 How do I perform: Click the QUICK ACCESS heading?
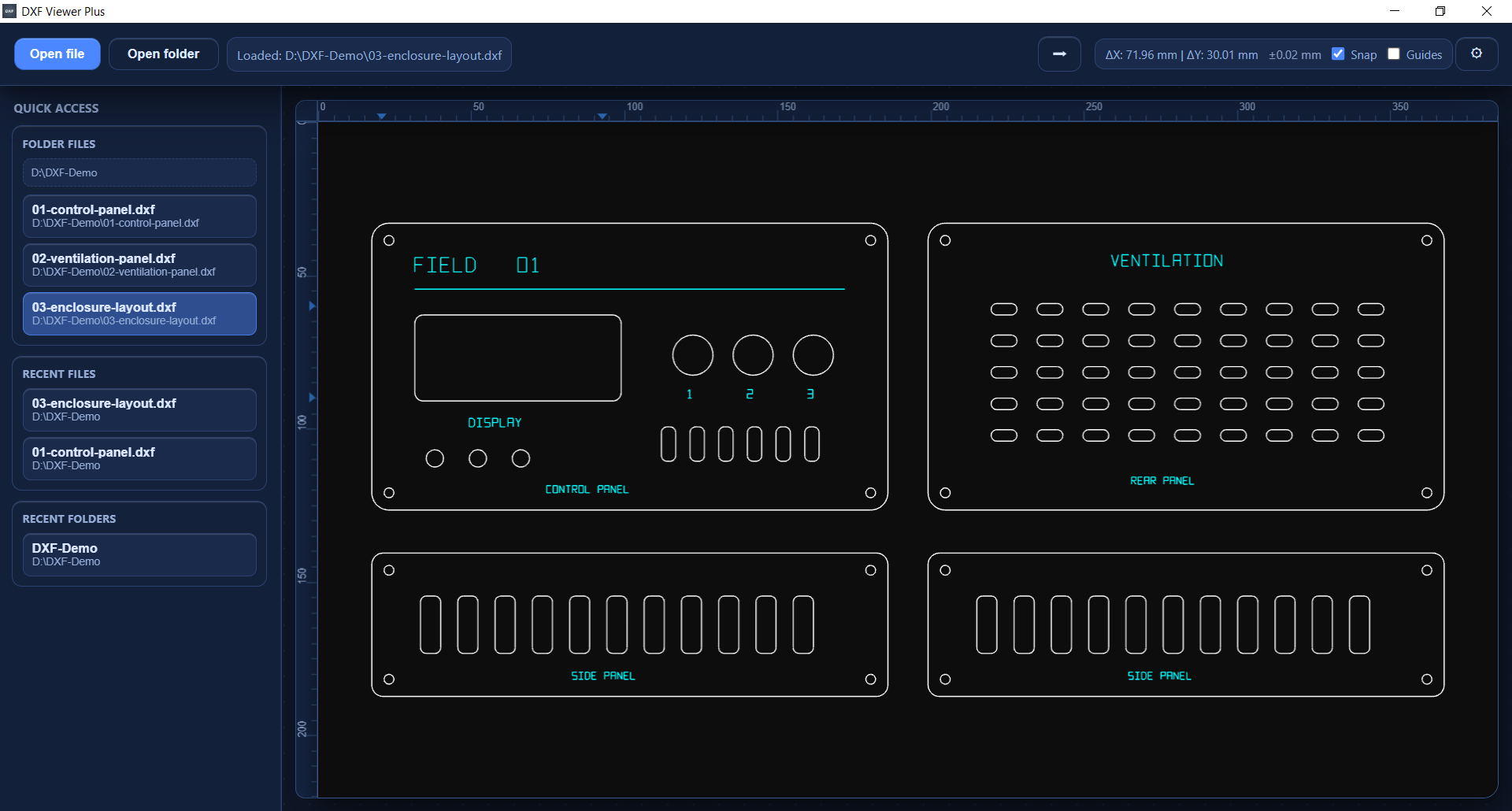pos(56,108)
